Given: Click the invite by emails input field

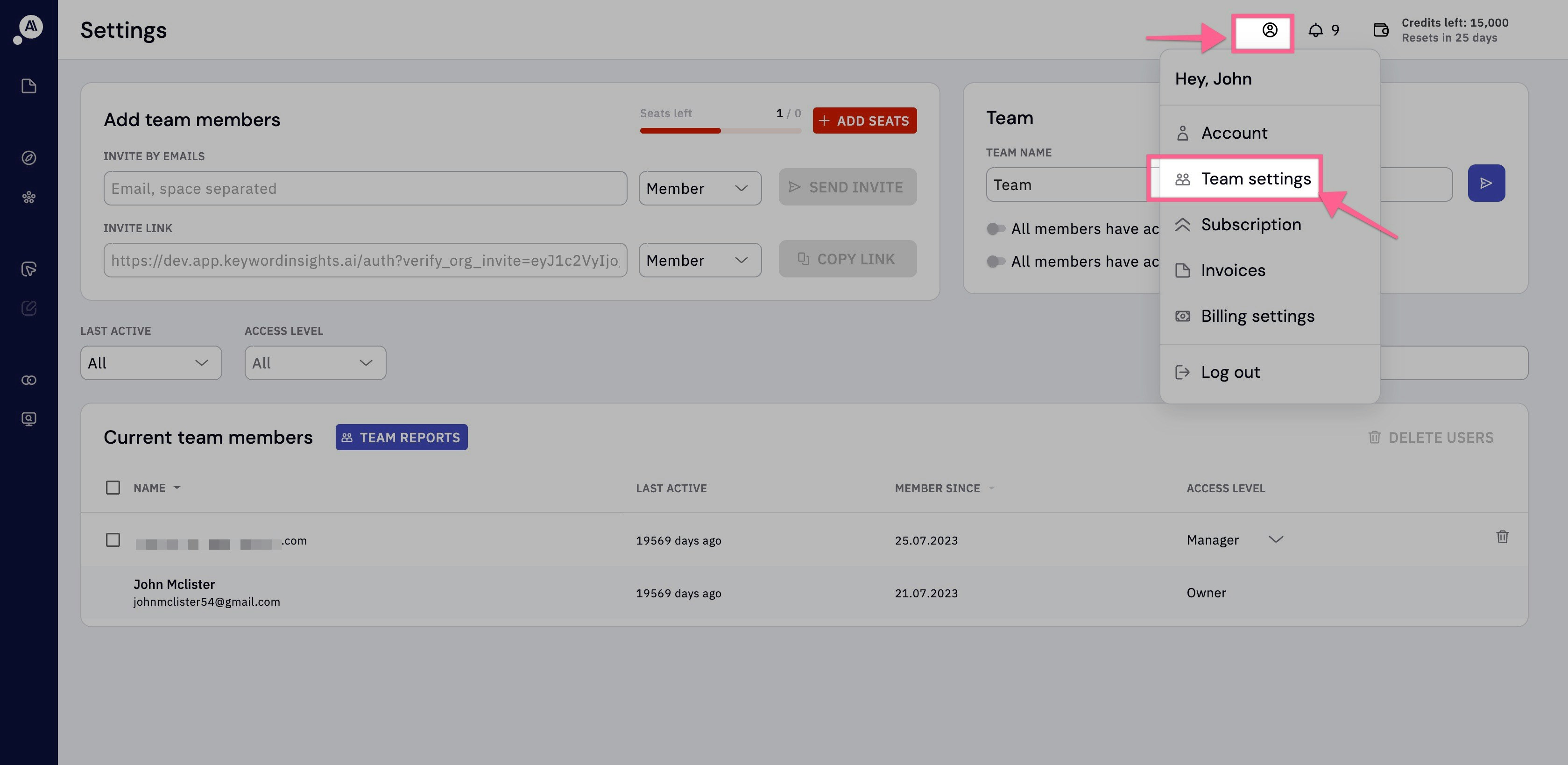Looking at the screenshot, I should (365, 189).
